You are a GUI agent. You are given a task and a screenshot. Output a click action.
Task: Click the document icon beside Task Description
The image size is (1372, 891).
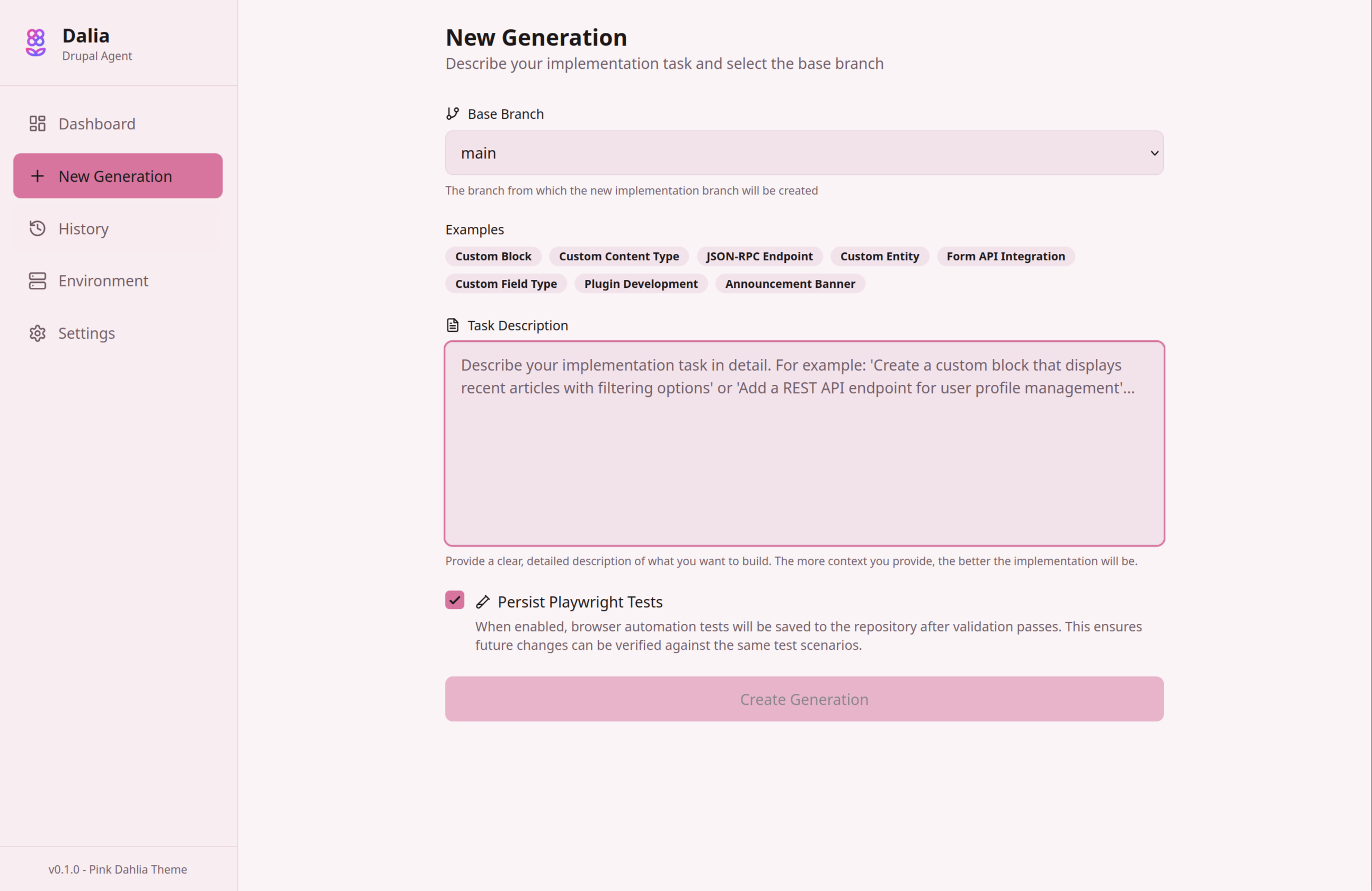(x=453, y=325)
